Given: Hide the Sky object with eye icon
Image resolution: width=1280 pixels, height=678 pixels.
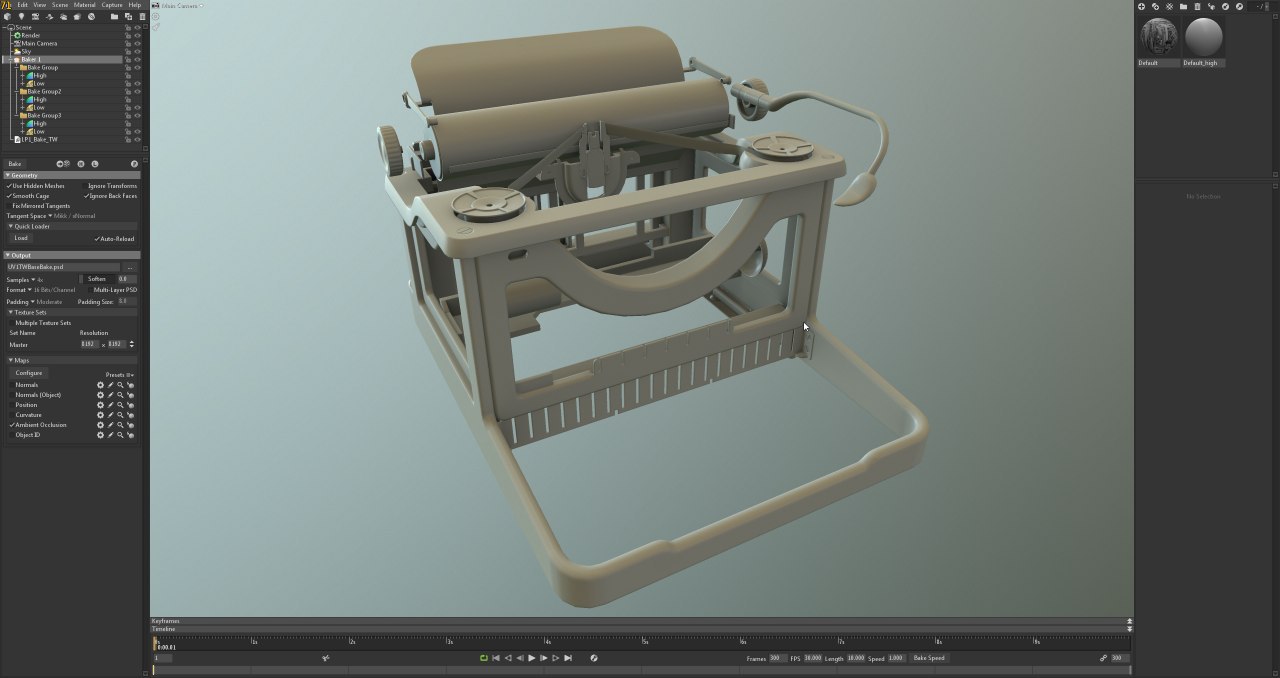Looking at the screenshot, I should coord(137,51).
